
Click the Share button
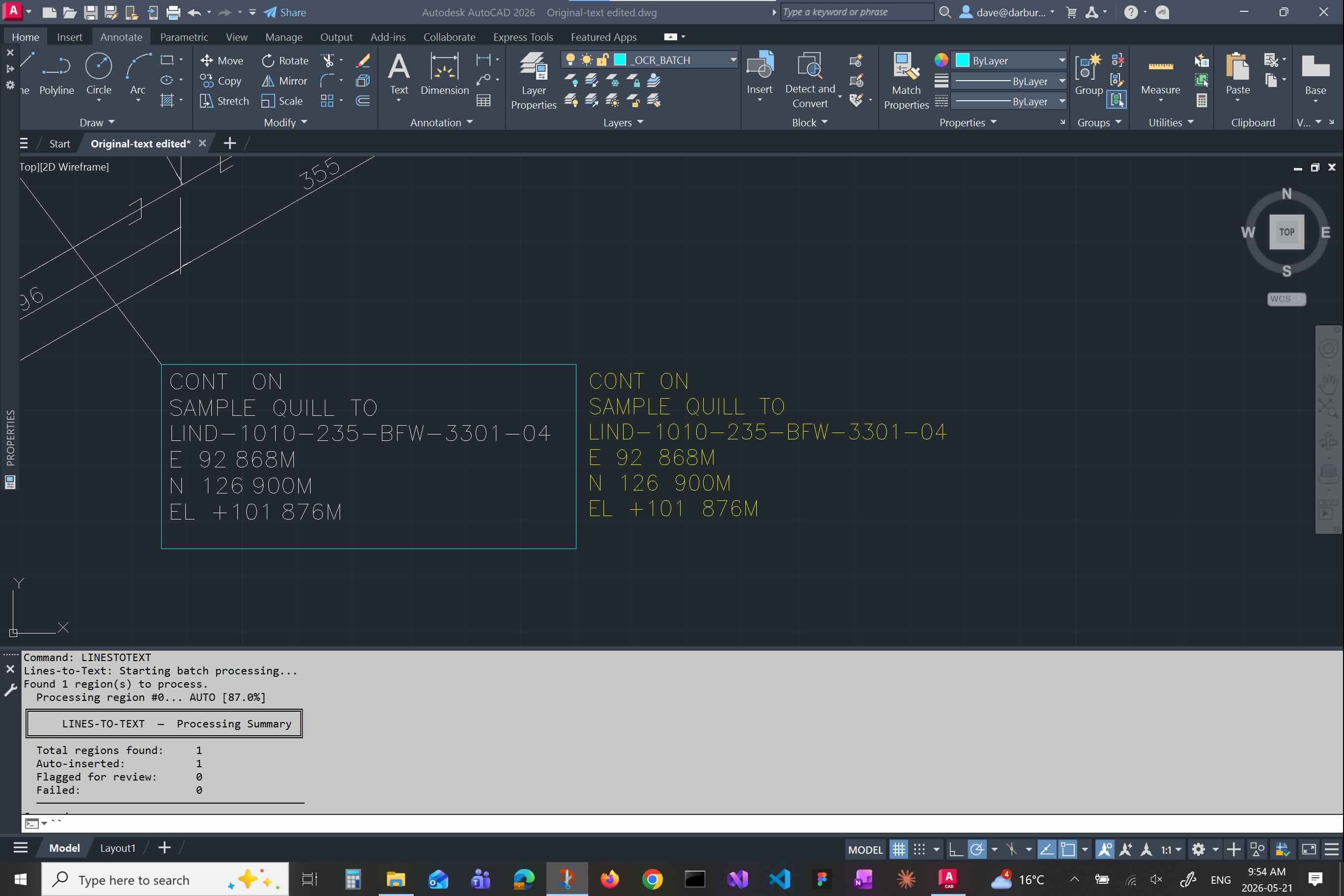[x=285, y=12]
